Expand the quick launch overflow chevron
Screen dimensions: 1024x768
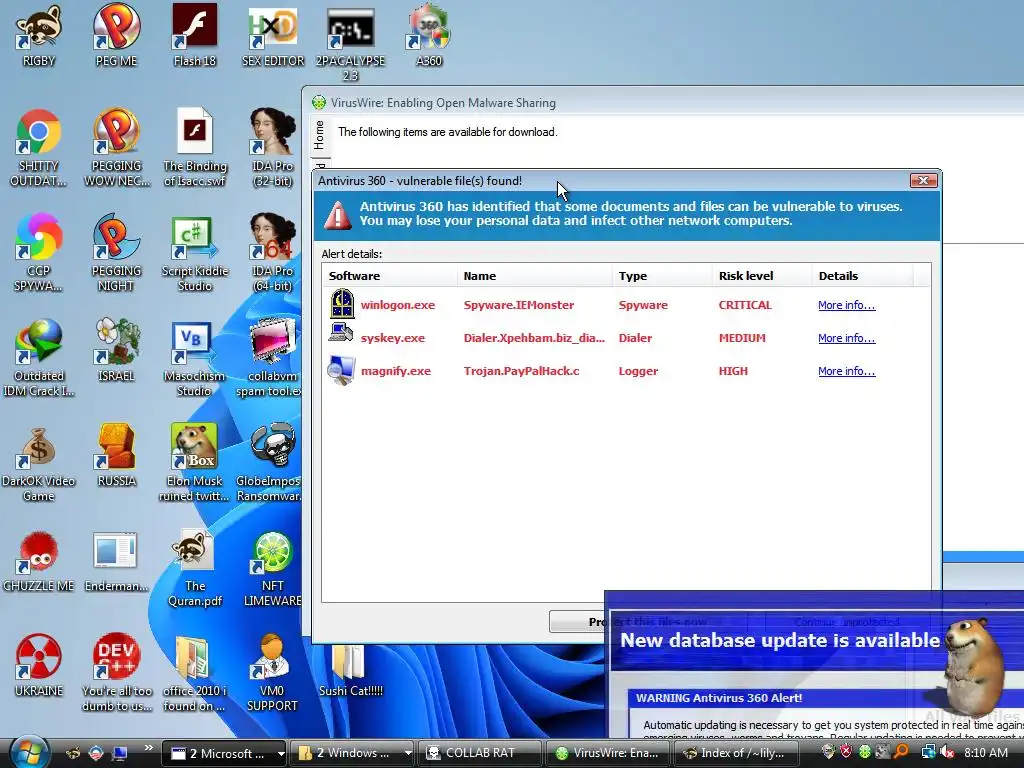click(x=148, y=747)
